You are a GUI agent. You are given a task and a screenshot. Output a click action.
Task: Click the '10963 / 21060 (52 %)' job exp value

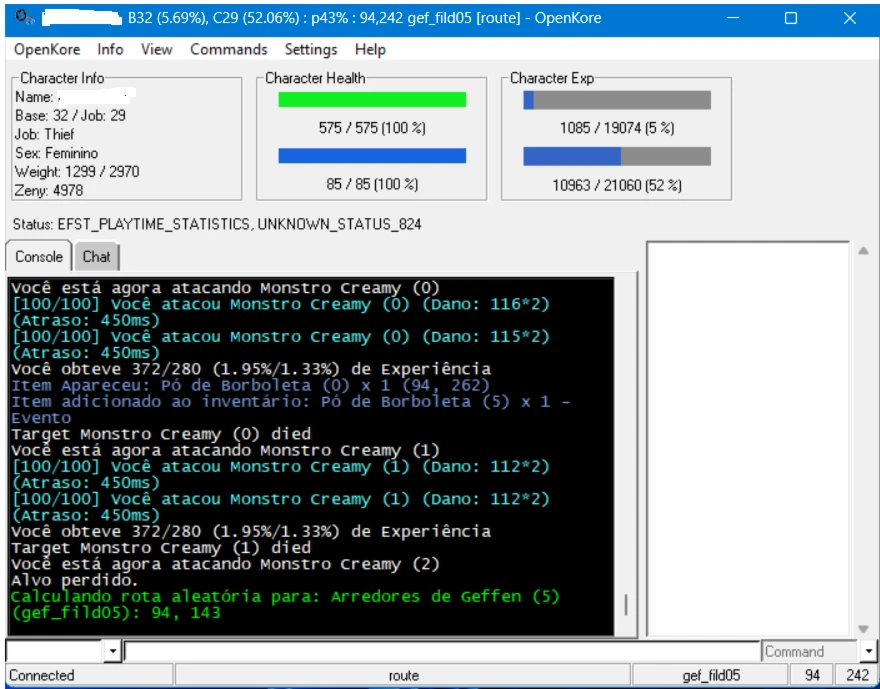[x=617, y=185]
